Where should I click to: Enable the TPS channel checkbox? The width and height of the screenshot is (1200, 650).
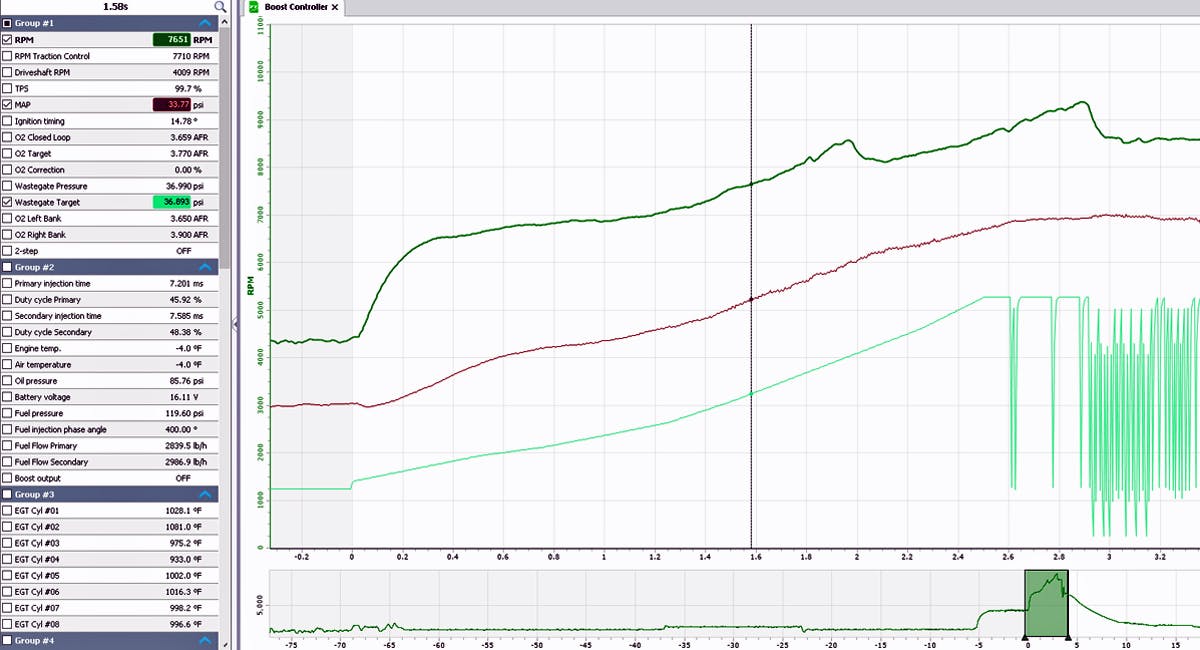pyautogui.click(x=8, y=89)
